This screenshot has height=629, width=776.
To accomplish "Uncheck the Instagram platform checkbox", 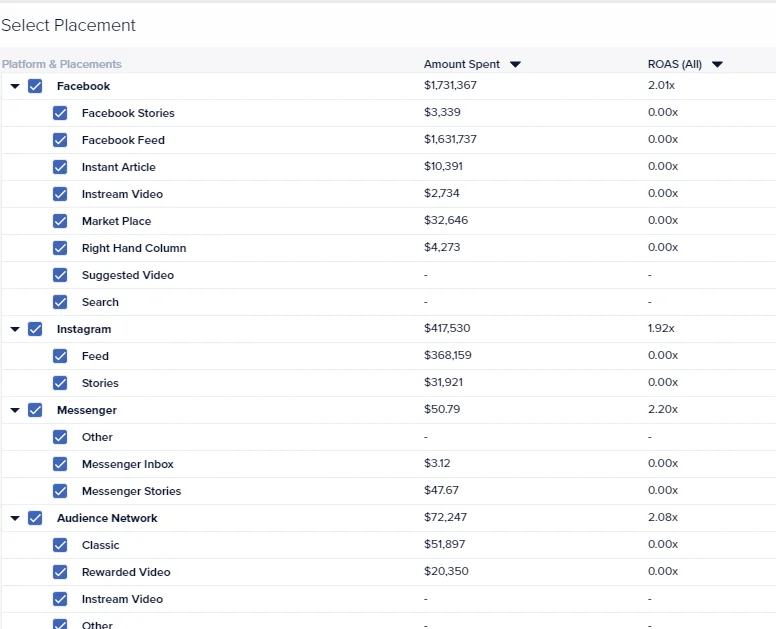I will pyautogui.click(x=35, y=329).
